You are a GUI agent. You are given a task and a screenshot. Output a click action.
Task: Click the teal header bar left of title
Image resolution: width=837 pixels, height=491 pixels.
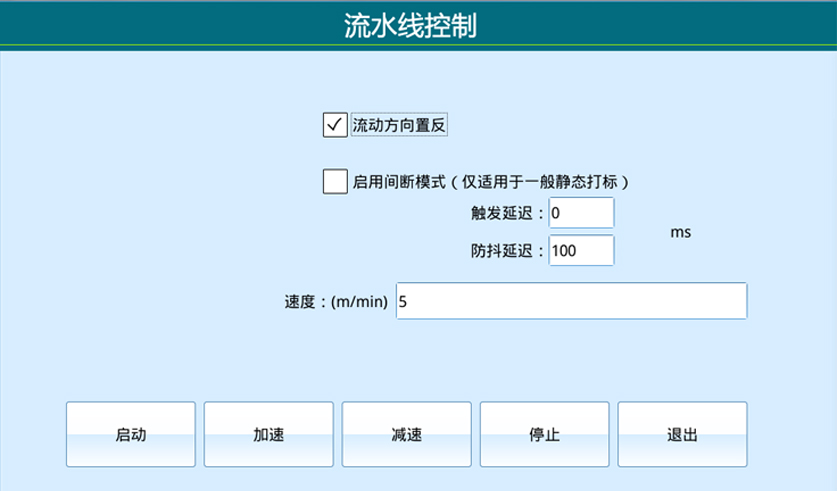pyautogui.click(x=150, y=24)
